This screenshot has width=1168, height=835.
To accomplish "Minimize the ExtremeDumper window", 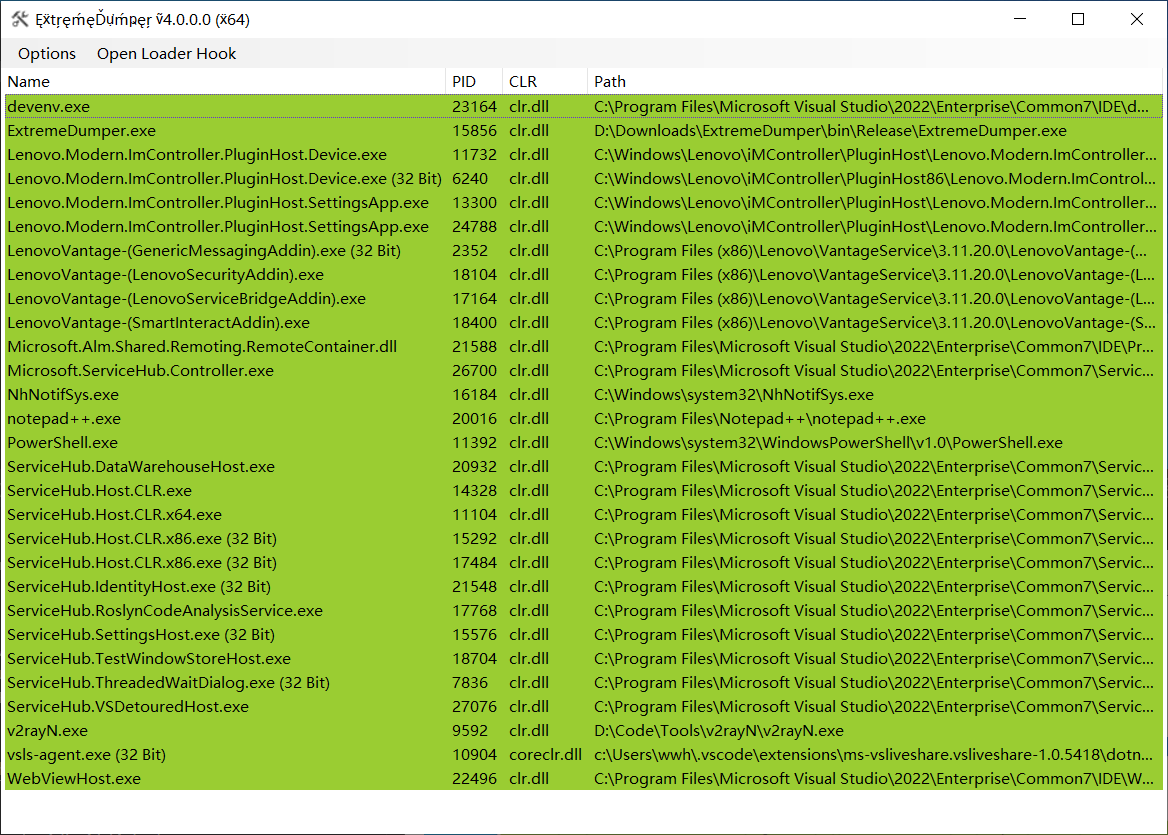I will tap(1020, 19).
